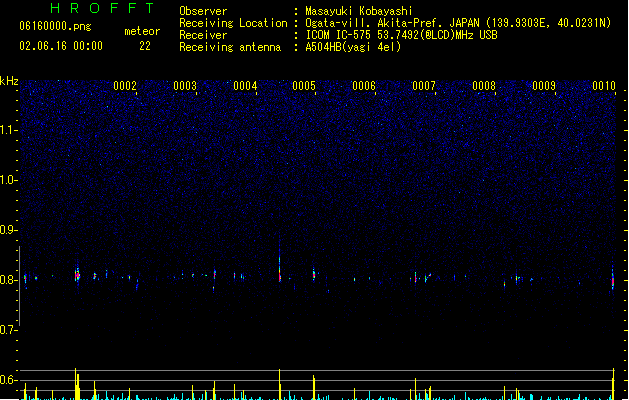Select the file name 06160000.png
Screen dimensions: 629x400
55,26
